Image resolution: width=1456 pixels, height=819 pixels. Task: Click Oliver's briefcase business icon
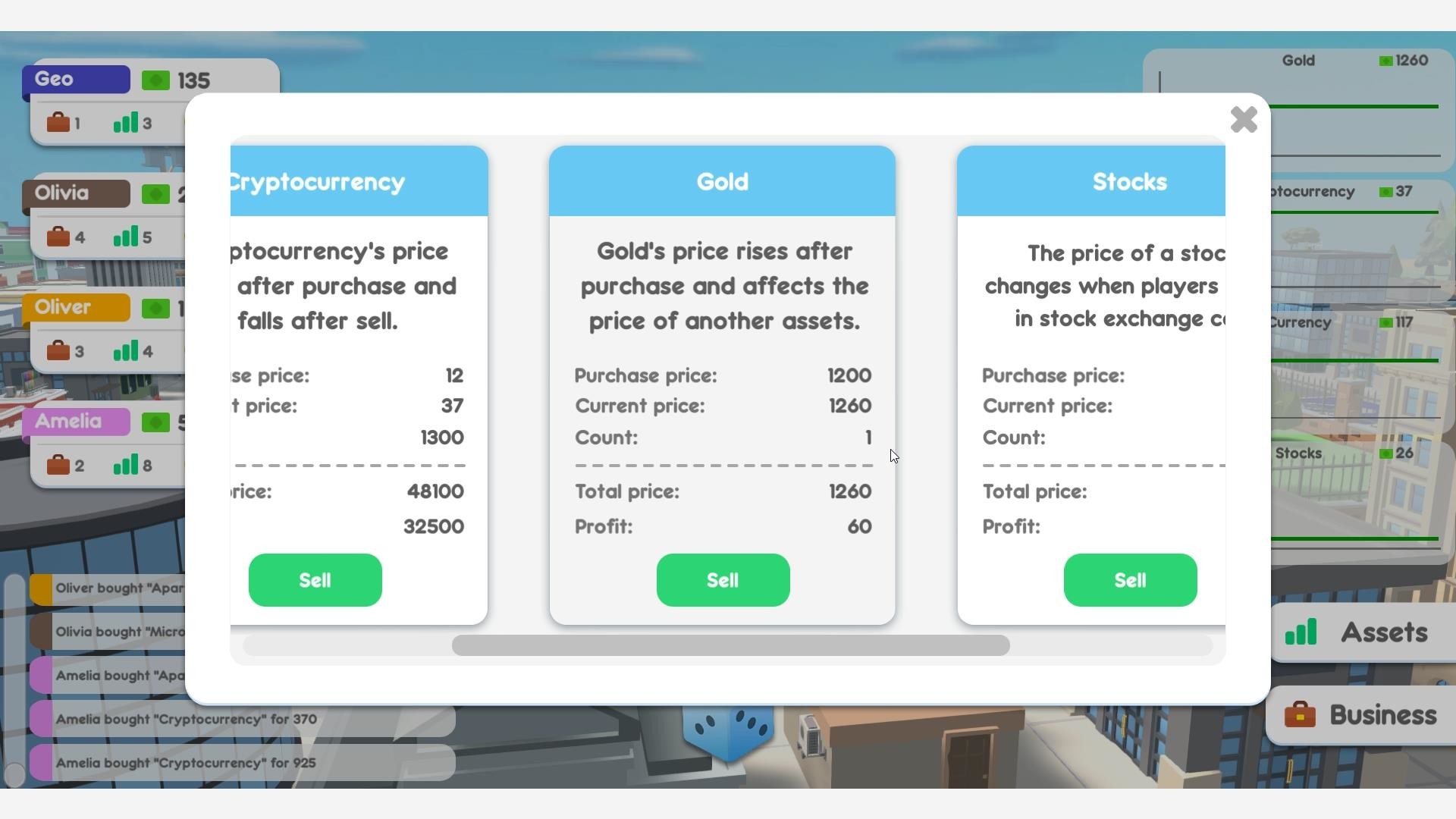click(58, 351)
